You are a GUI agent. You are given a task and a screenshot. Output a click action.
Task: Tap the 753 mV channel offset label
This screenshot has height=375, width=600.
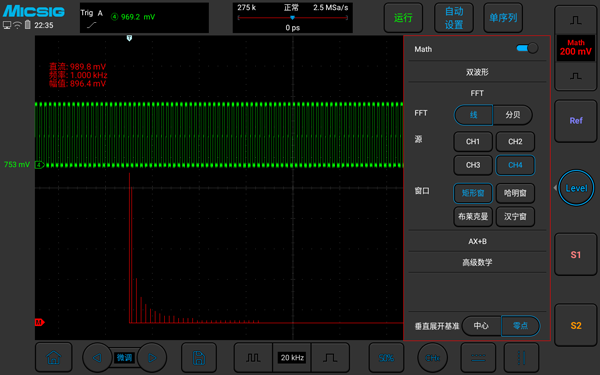(x=17, y=165)
